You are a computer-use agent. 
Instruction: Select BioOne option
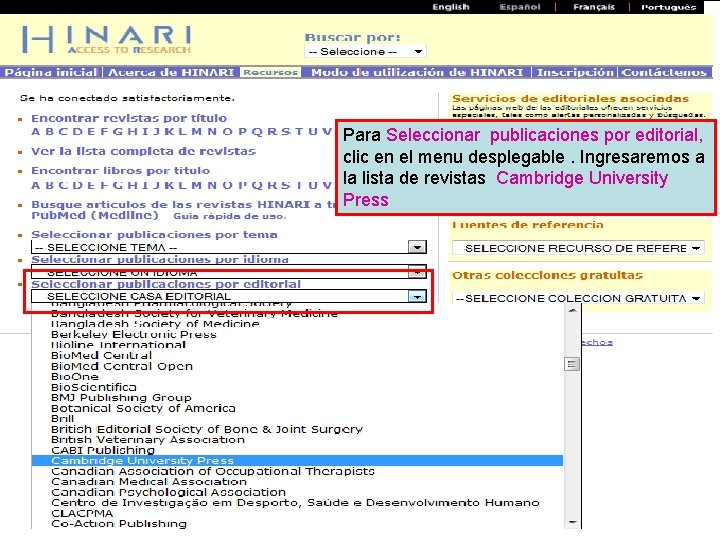[75, 377]
